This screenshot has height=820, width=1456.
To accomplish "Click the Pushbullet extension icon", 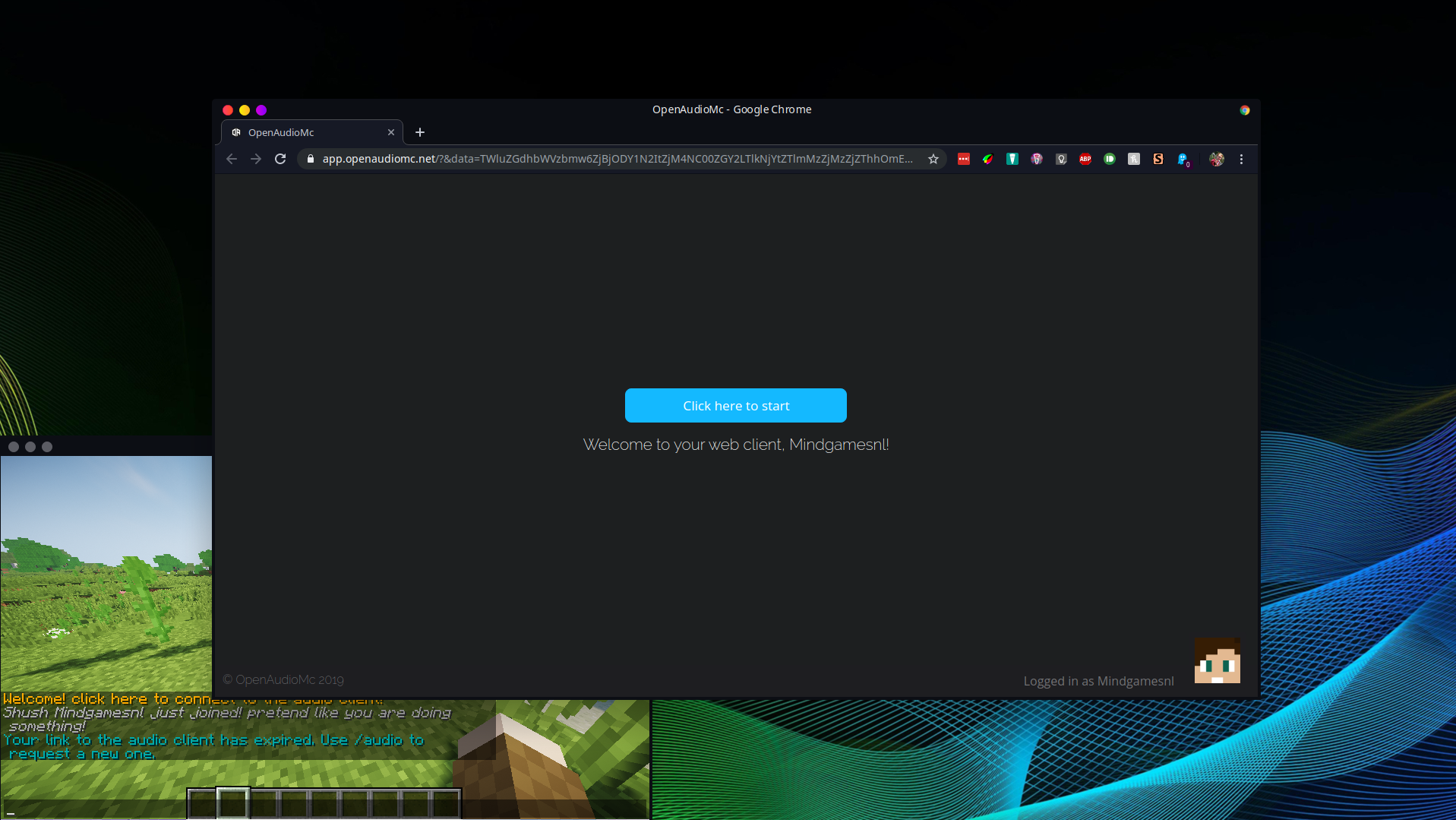I will [x=1109, y=159].
